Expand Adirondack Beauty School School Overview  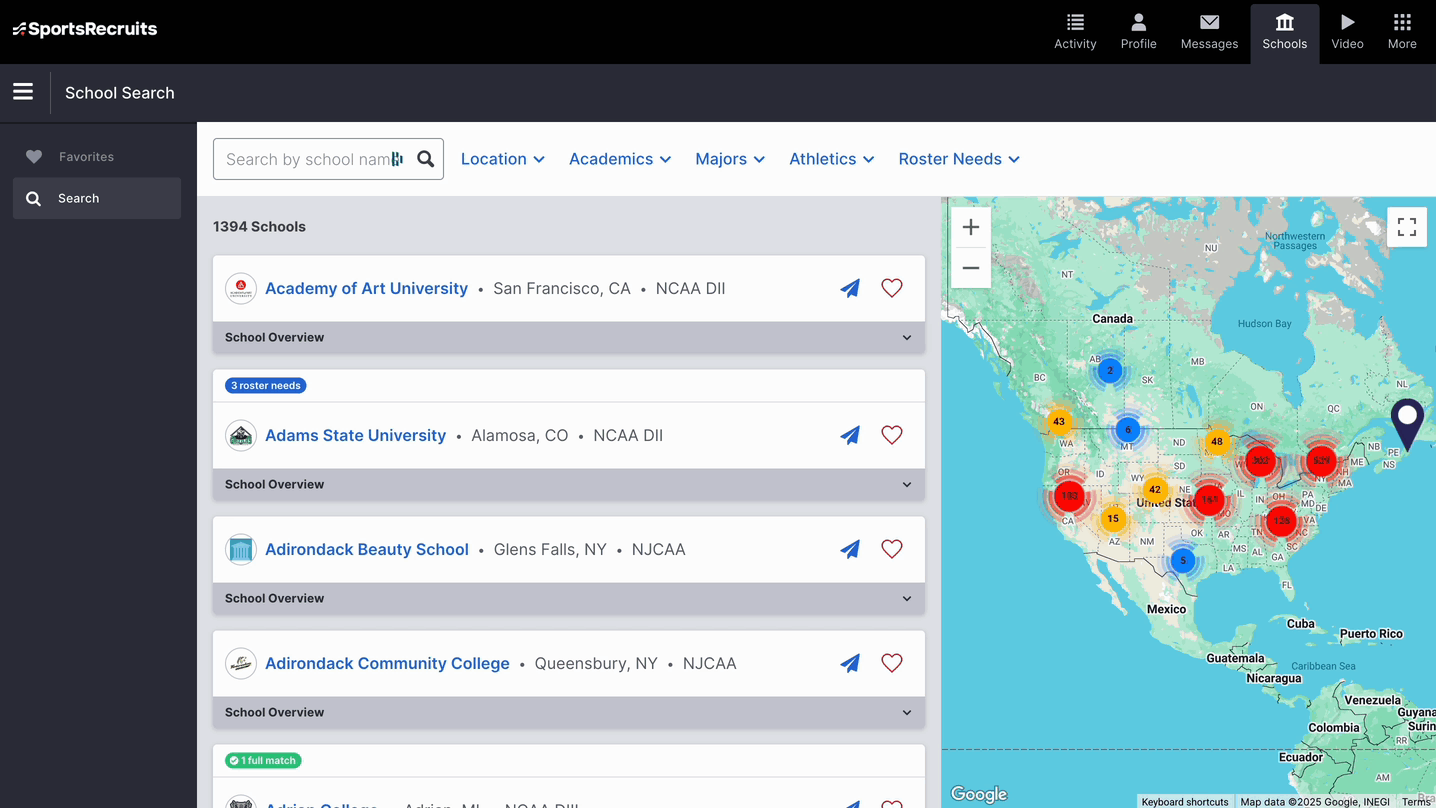569,598
